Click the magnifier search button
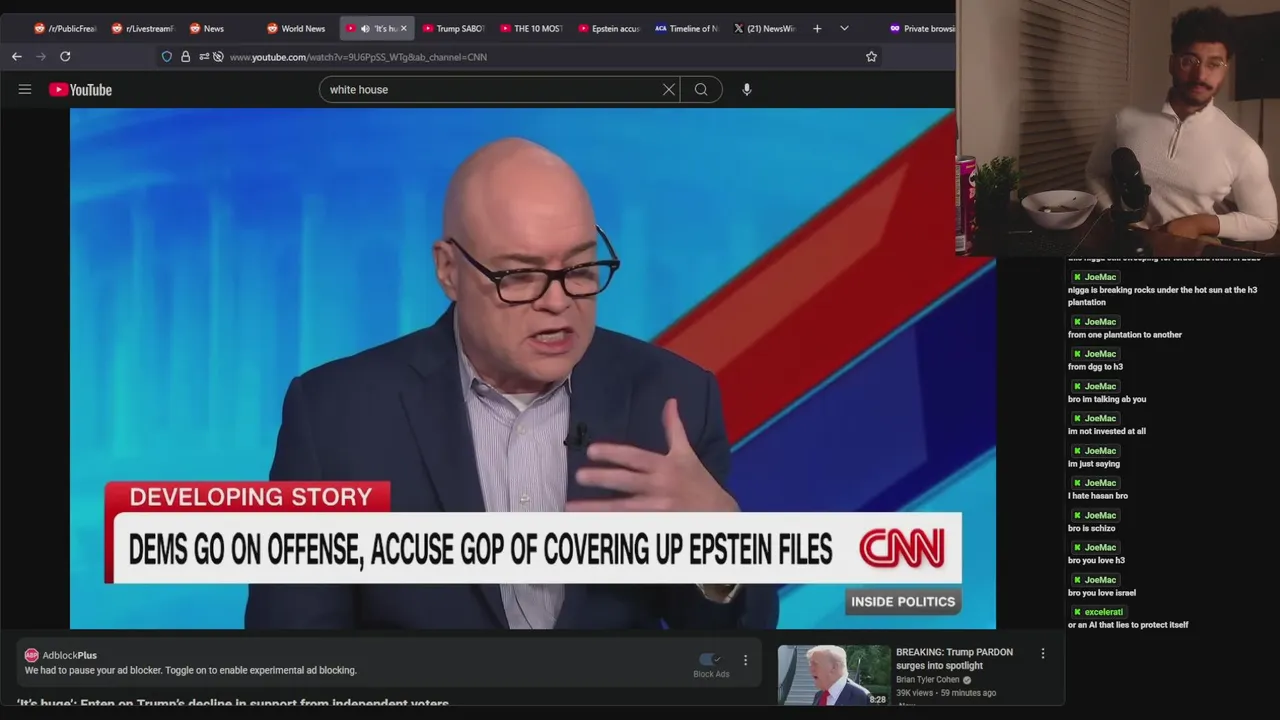1280x720 pixels. pyautogui.click(x=701, y=90)
